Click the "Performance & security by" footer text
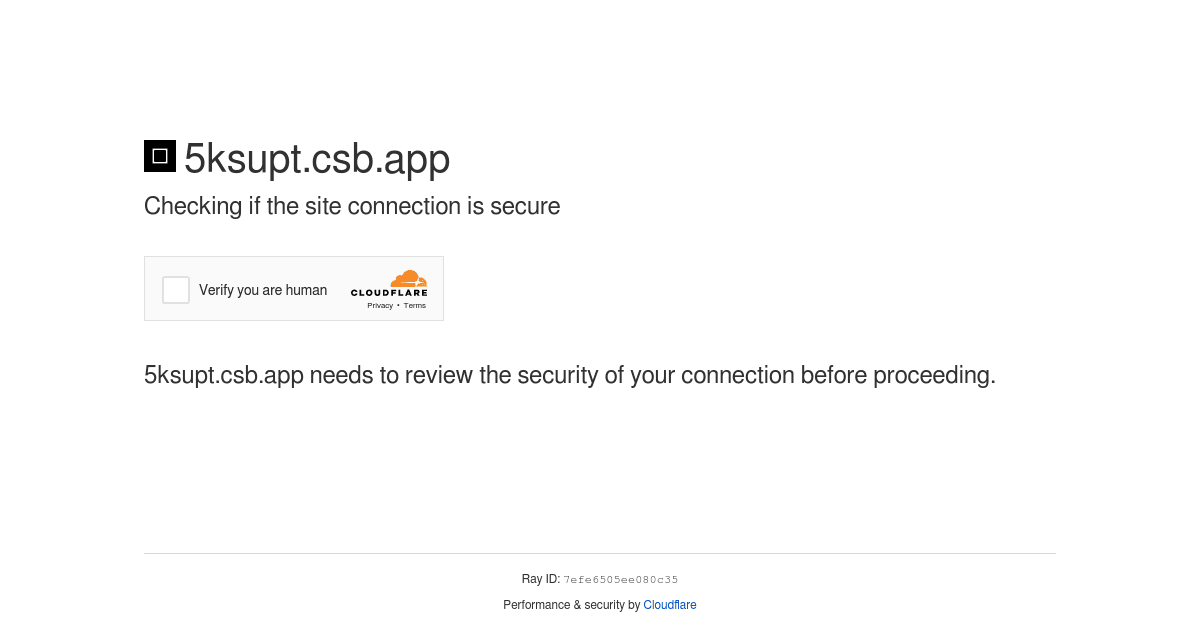Viewport: 1200px width, 630px height. coord(572,605)
